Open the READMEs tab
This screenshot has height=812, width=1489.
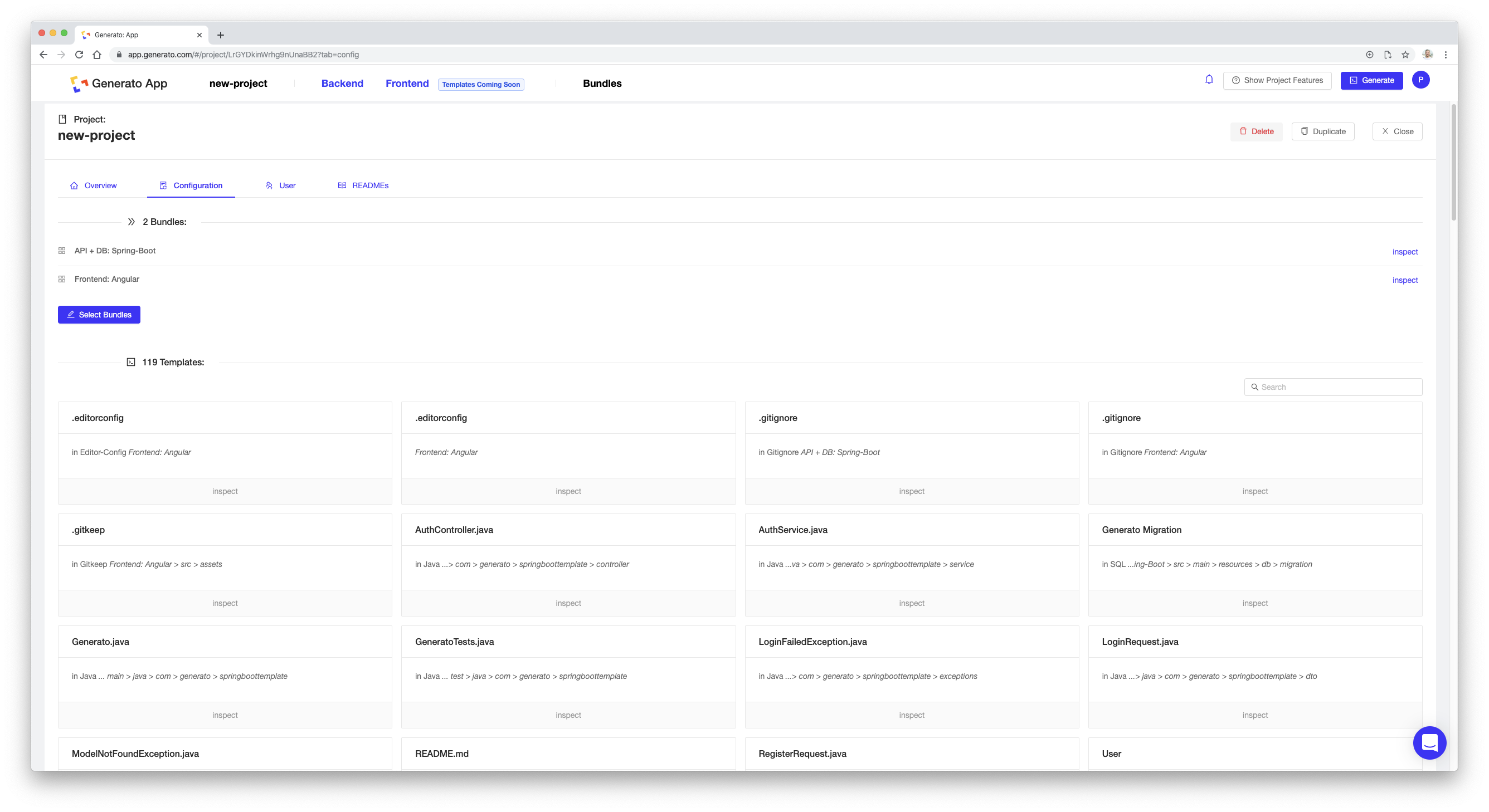point(363,185)
